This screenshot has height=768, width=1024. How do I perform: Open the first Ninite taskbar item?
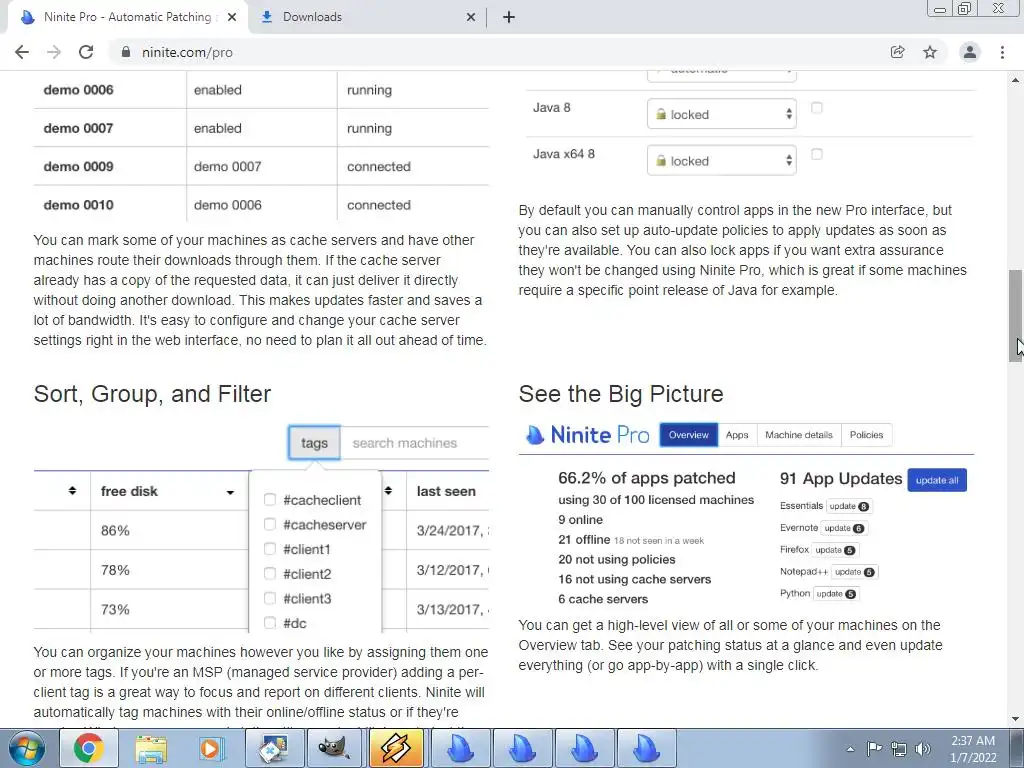(x=459, y=748)
